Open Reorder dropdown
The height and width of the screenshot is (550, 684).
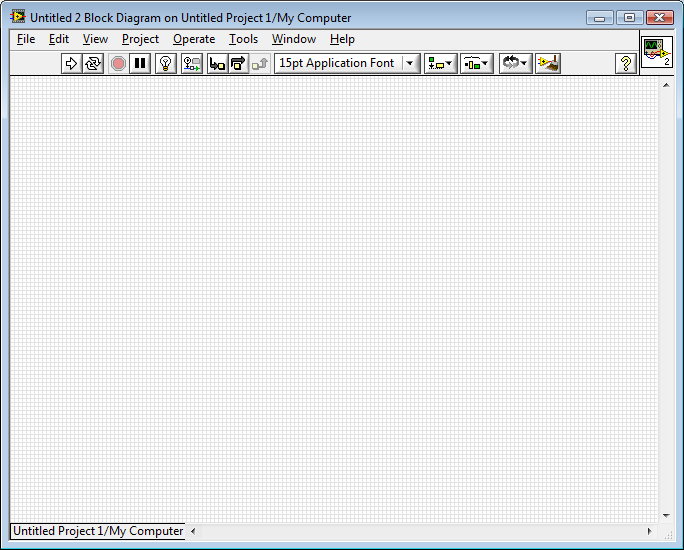[516, 64]
